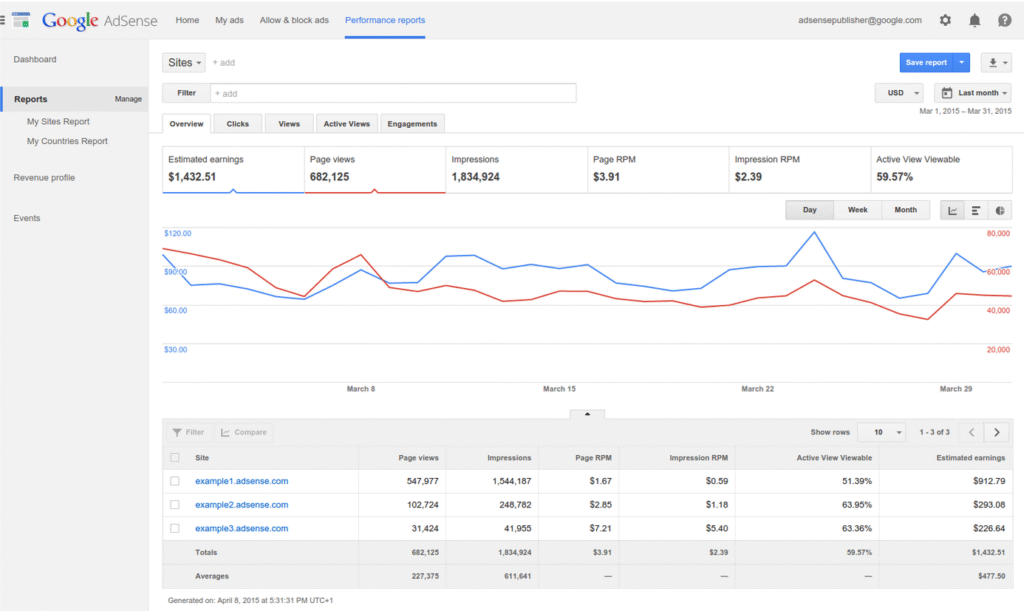Switch to bar chart view
Image resolution: width=1024 pixels, height=611 pixels.
coord(976,210)
